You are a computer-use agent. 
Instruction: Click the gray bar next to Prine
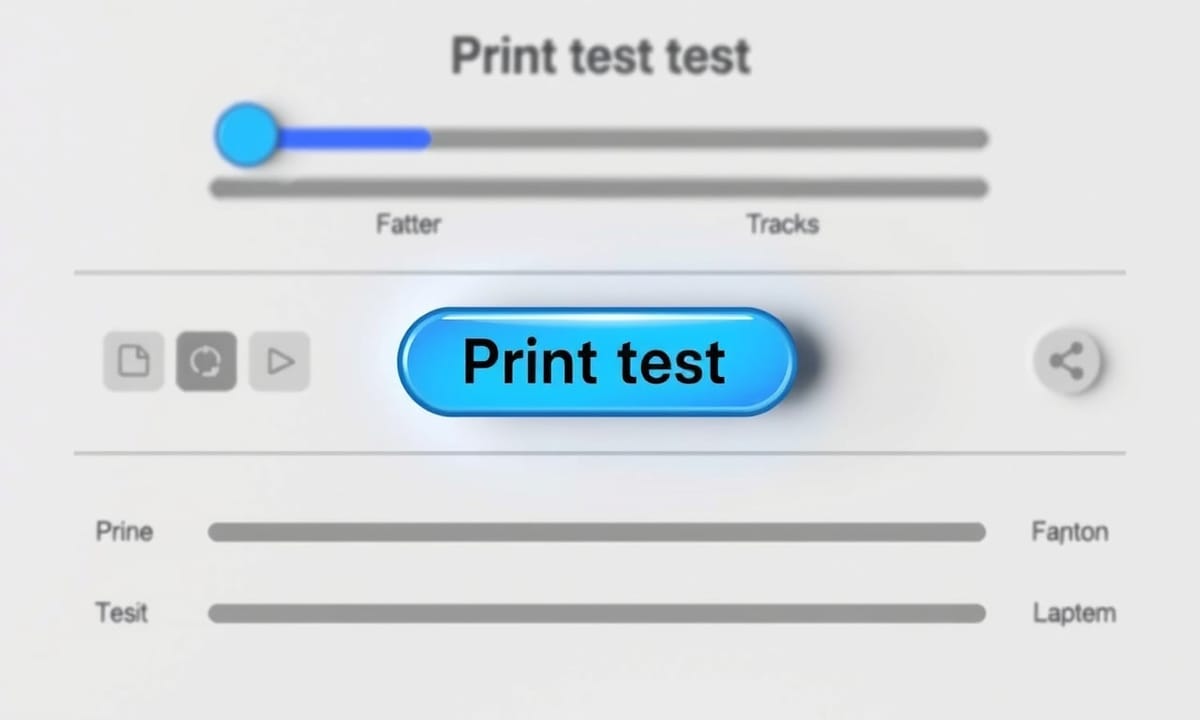[x=596, y=532]
